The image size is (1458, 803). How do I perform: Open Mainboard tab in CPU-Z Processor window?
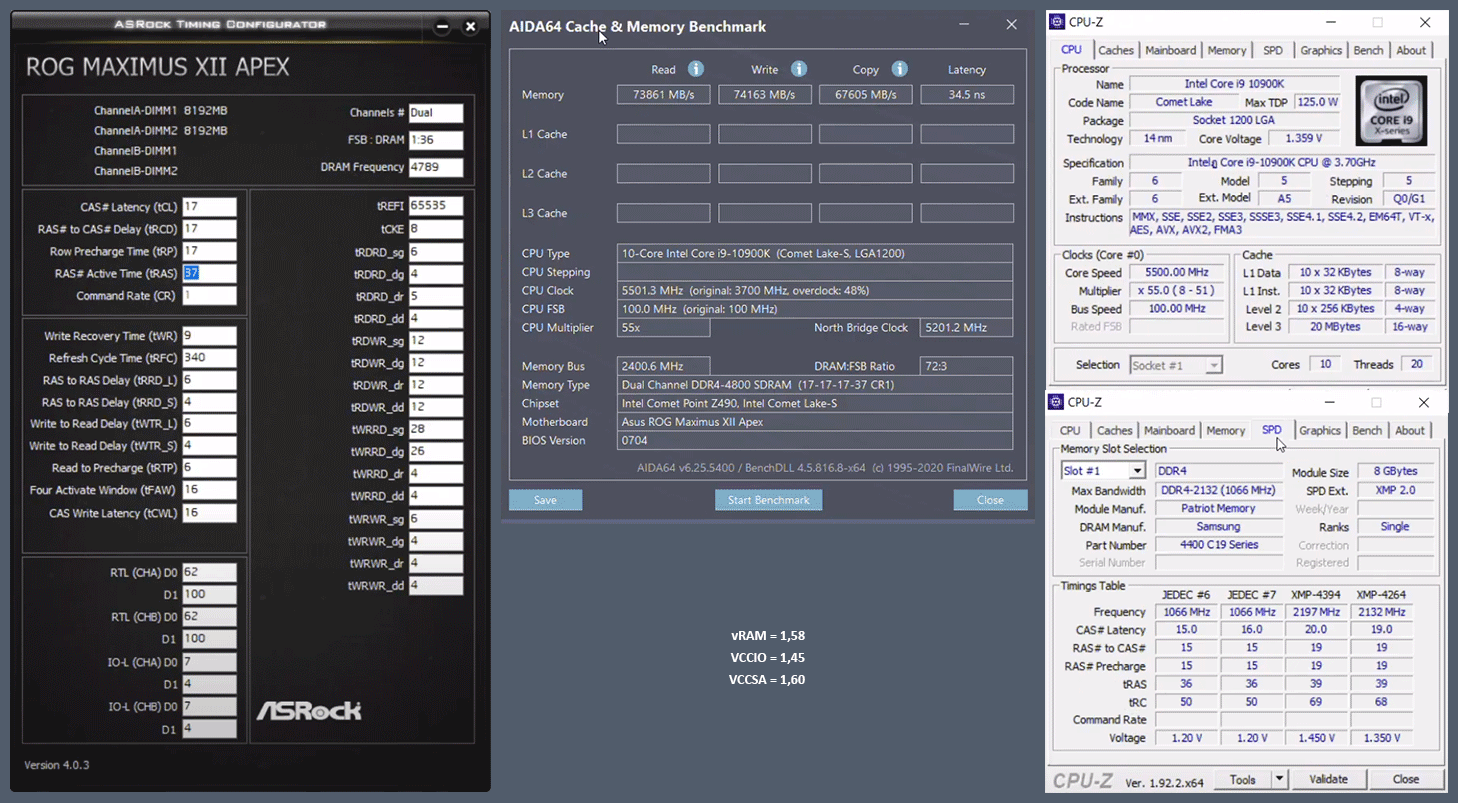(x=1171, y=50)
